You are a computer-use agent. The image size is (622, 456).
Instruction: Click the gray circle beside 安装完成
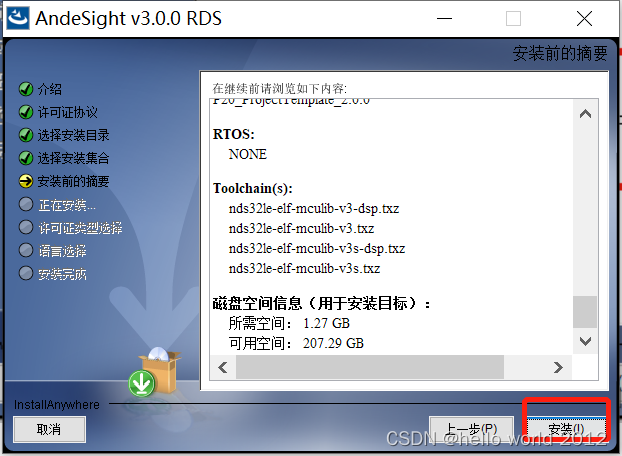click(x=26, y=274)
